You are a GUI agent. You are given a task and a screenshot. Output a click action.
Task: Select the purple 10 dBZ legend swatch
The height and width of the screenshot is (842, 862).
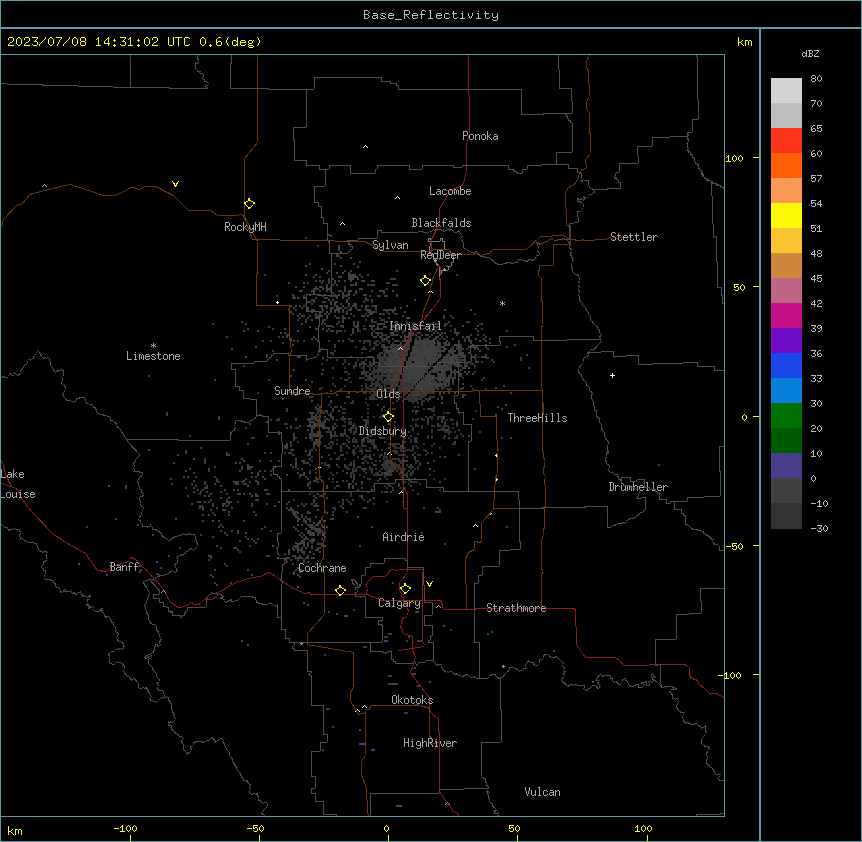(x=786, y=465)
